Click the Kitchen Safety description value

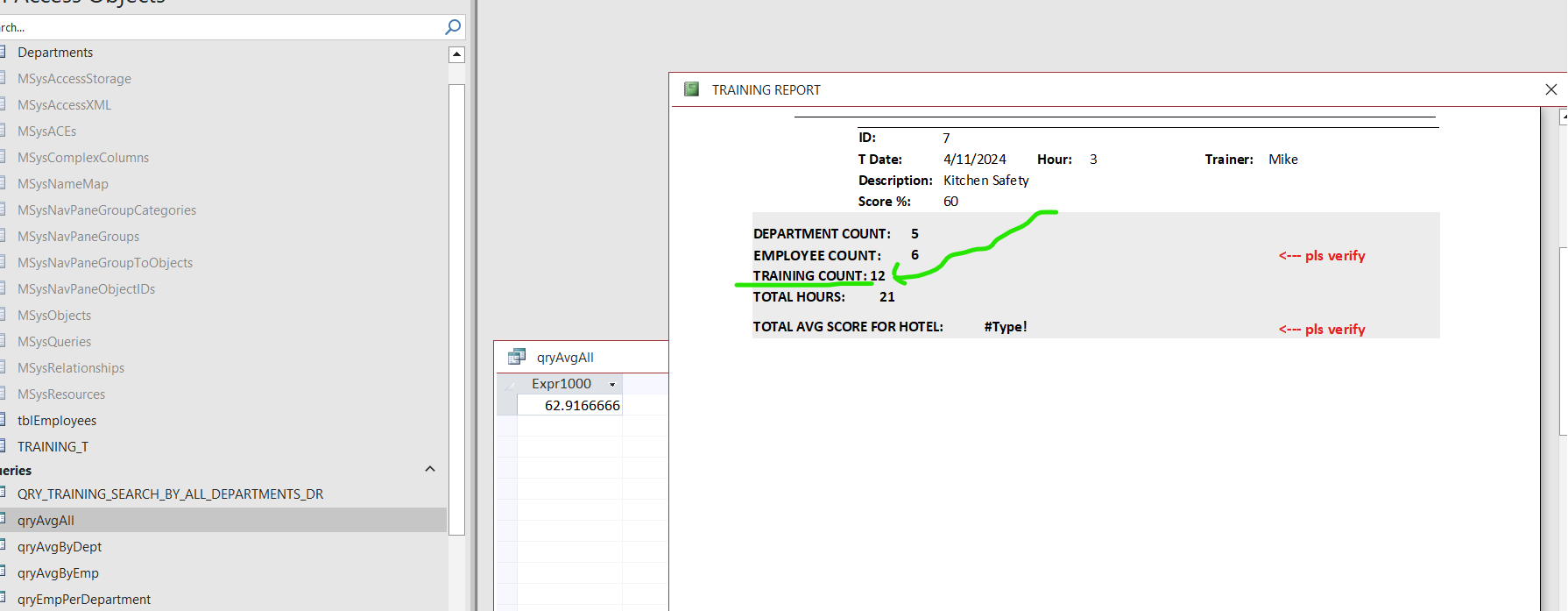[x=986, y=181]
